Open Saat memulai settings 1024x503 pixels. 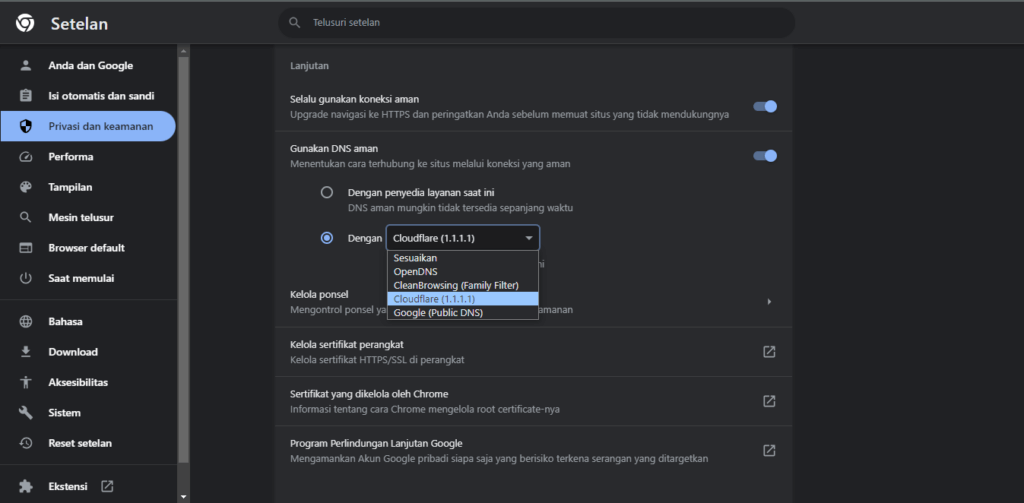point(88,278)
